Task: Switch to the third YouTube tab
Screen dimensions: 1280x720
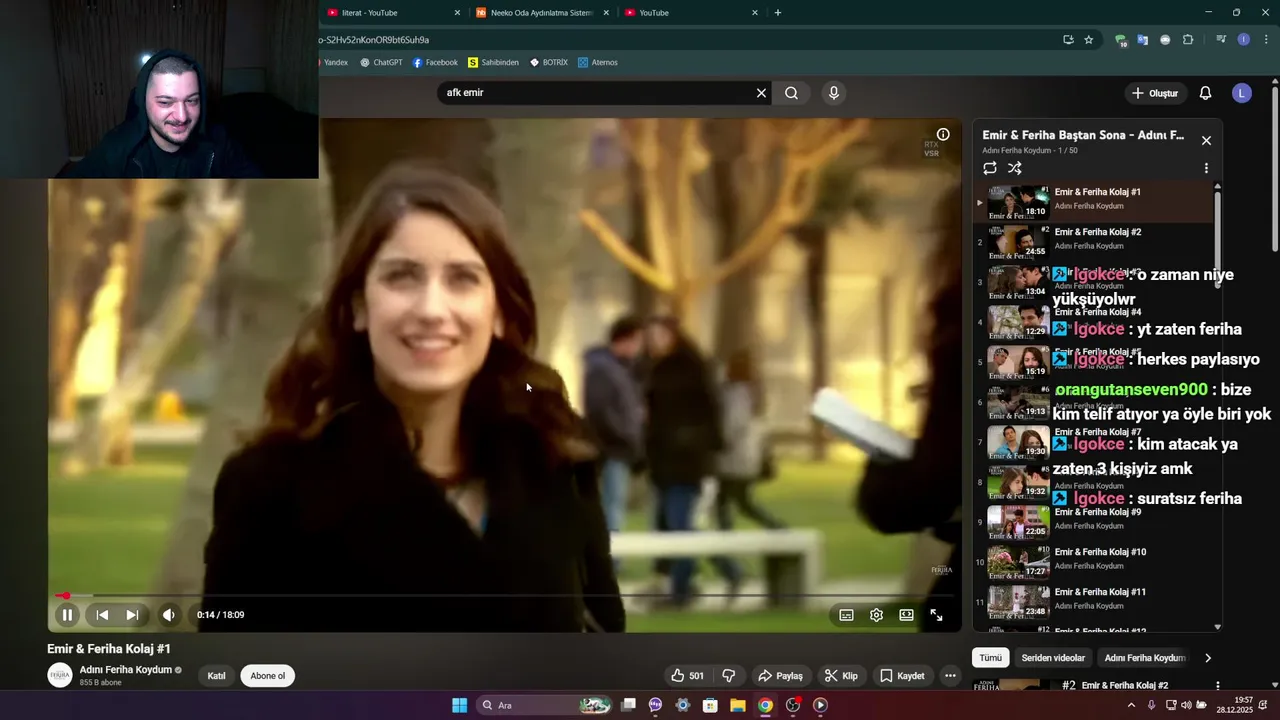Action: tap(690, 13)
